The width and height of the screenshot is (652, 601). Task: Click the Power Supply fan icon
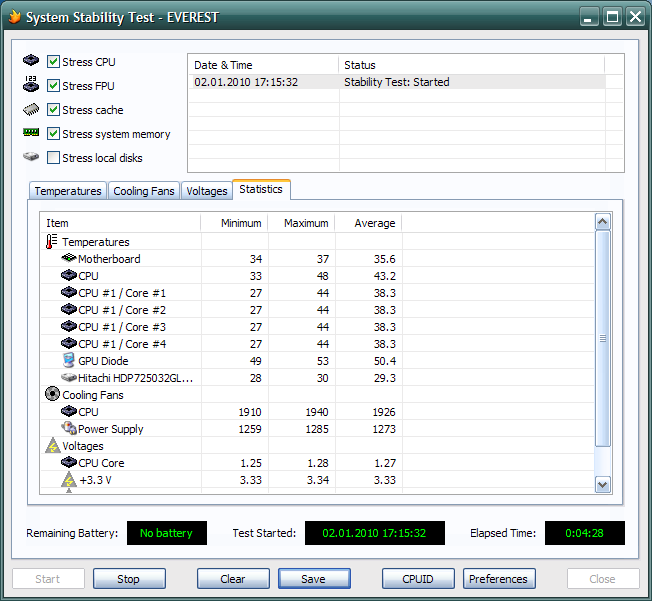tap(69, 429)
